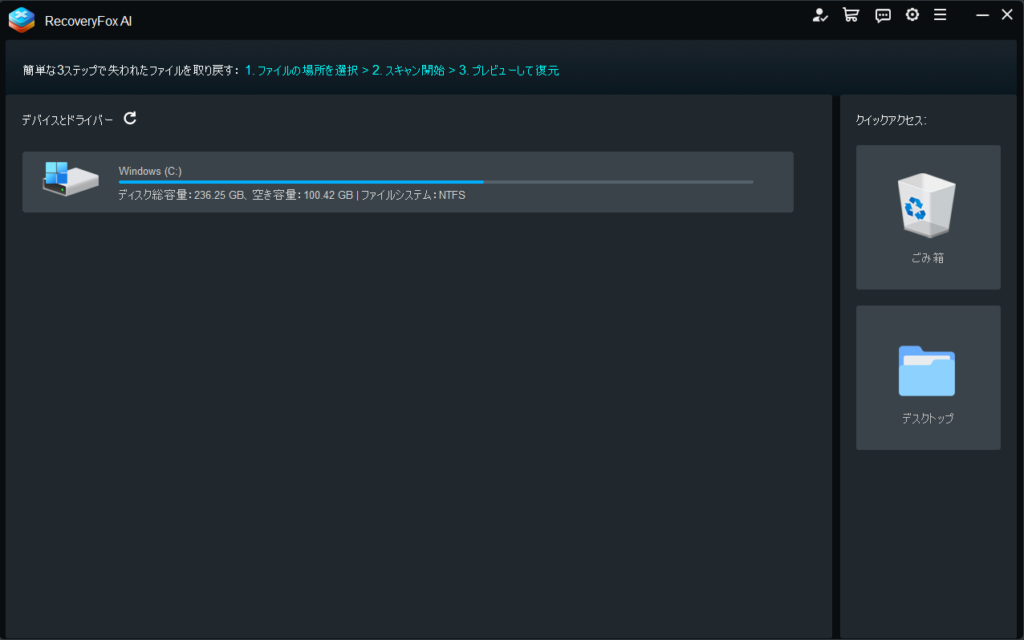1024x640 pixels.
Task: Click the RecoveryFox AI logo icon
Action: point(21,19)
